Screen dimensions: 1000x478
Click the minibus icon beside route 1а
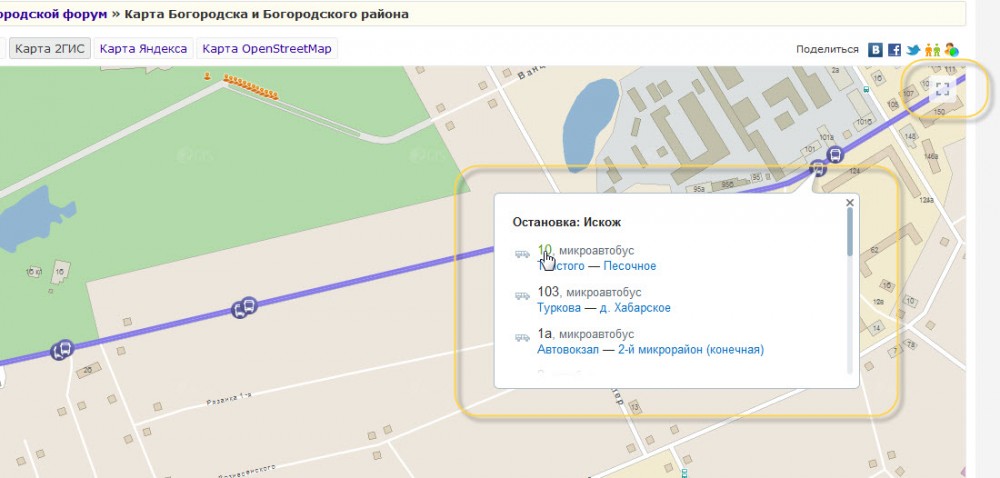click(522, 338)
